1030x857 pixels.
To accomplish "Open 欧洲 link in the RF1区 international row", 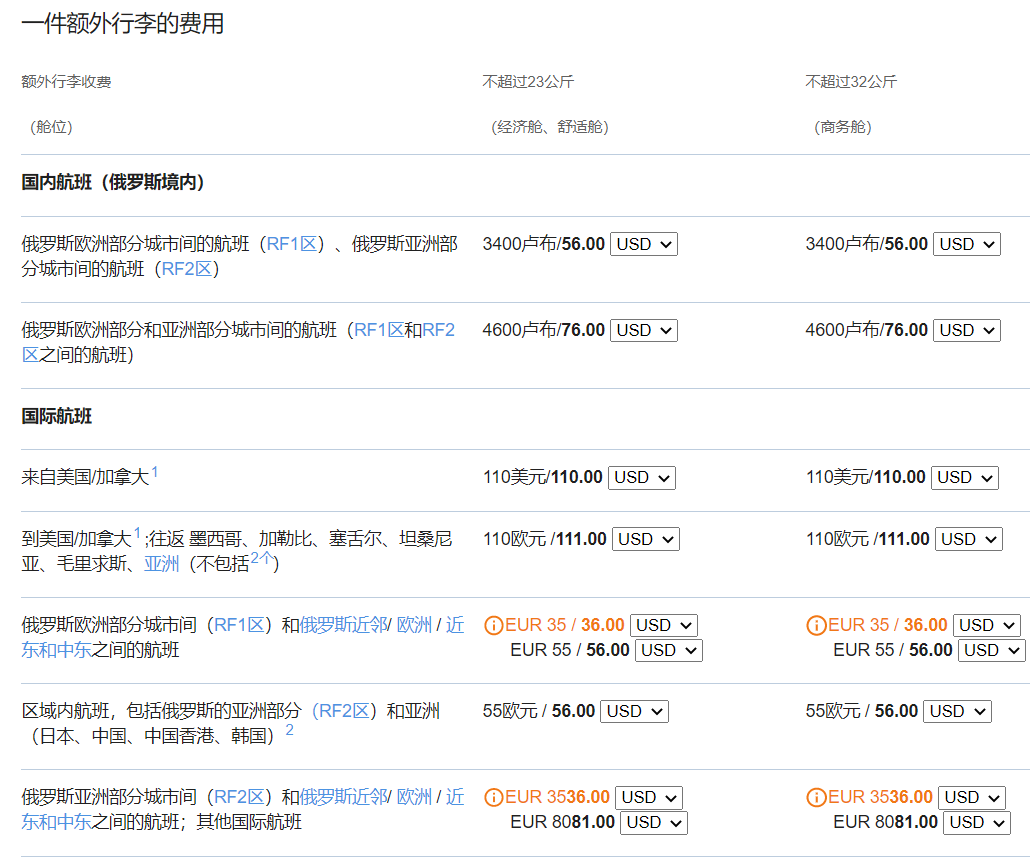I will pos(414,626).
